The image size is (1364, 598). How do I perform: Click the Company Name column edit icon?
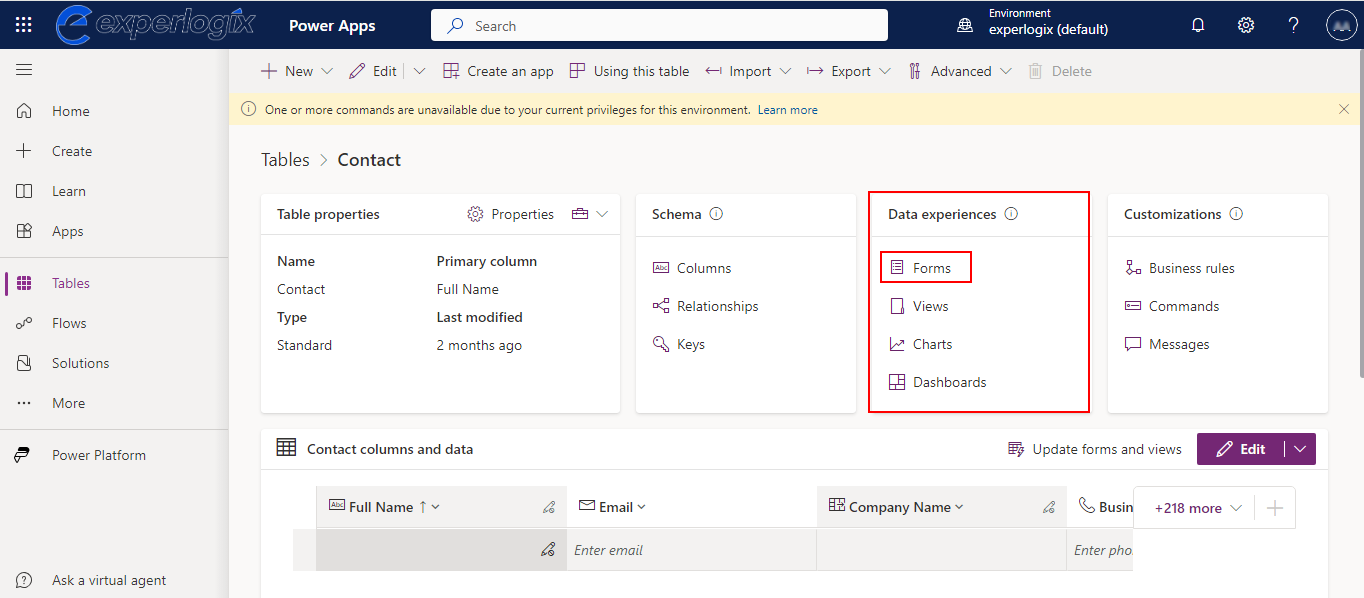(x=1048, y=508)
